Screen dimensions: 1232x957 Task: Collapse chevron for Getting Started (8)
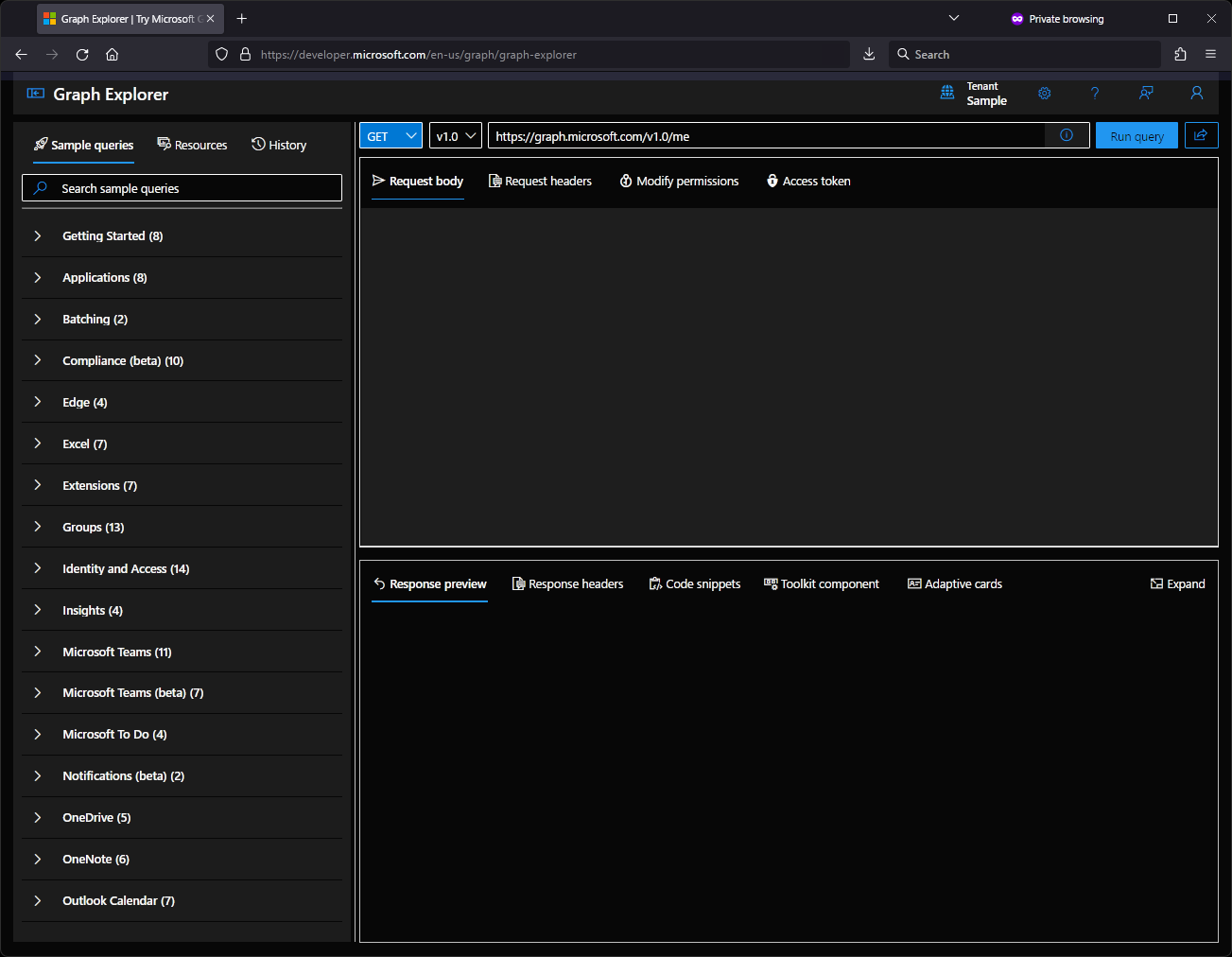click(x=37, y=235)
